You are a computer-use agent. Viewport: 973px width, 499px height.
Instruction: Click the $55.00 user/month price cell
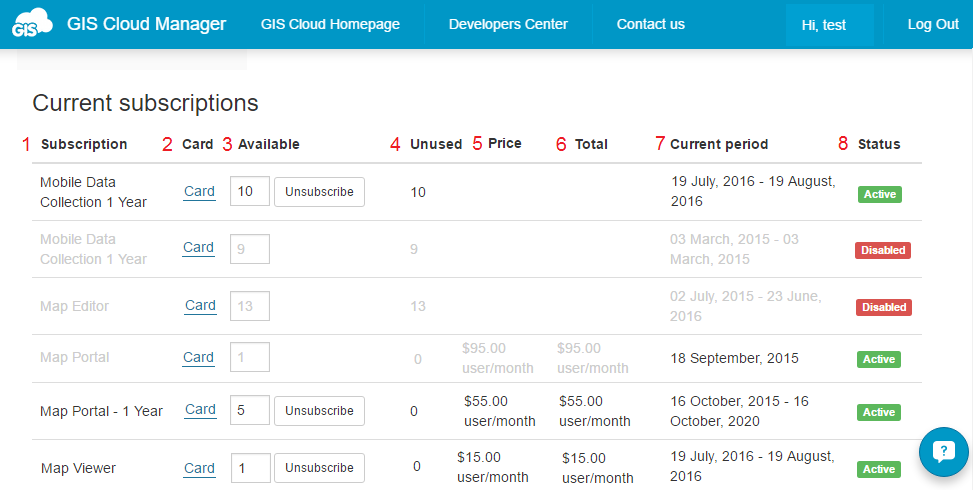500,411
